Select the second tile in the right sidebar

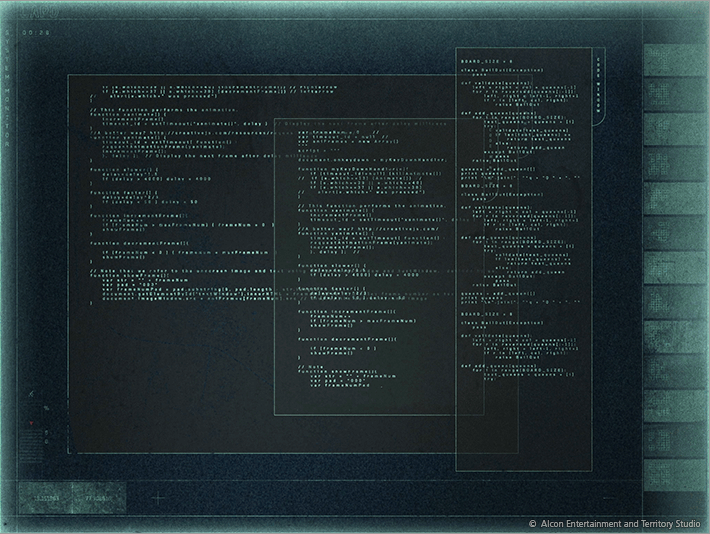pos(676,94)
